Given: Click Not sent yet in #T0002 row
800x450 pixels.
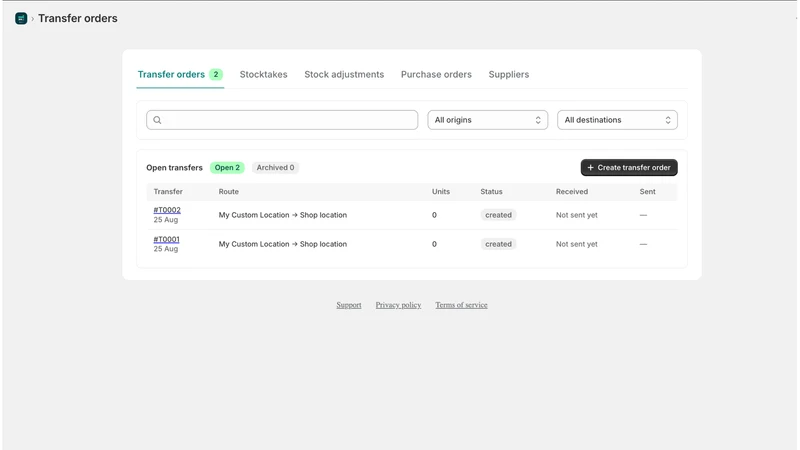Looking at the screenshot, I should coord(577,215).
